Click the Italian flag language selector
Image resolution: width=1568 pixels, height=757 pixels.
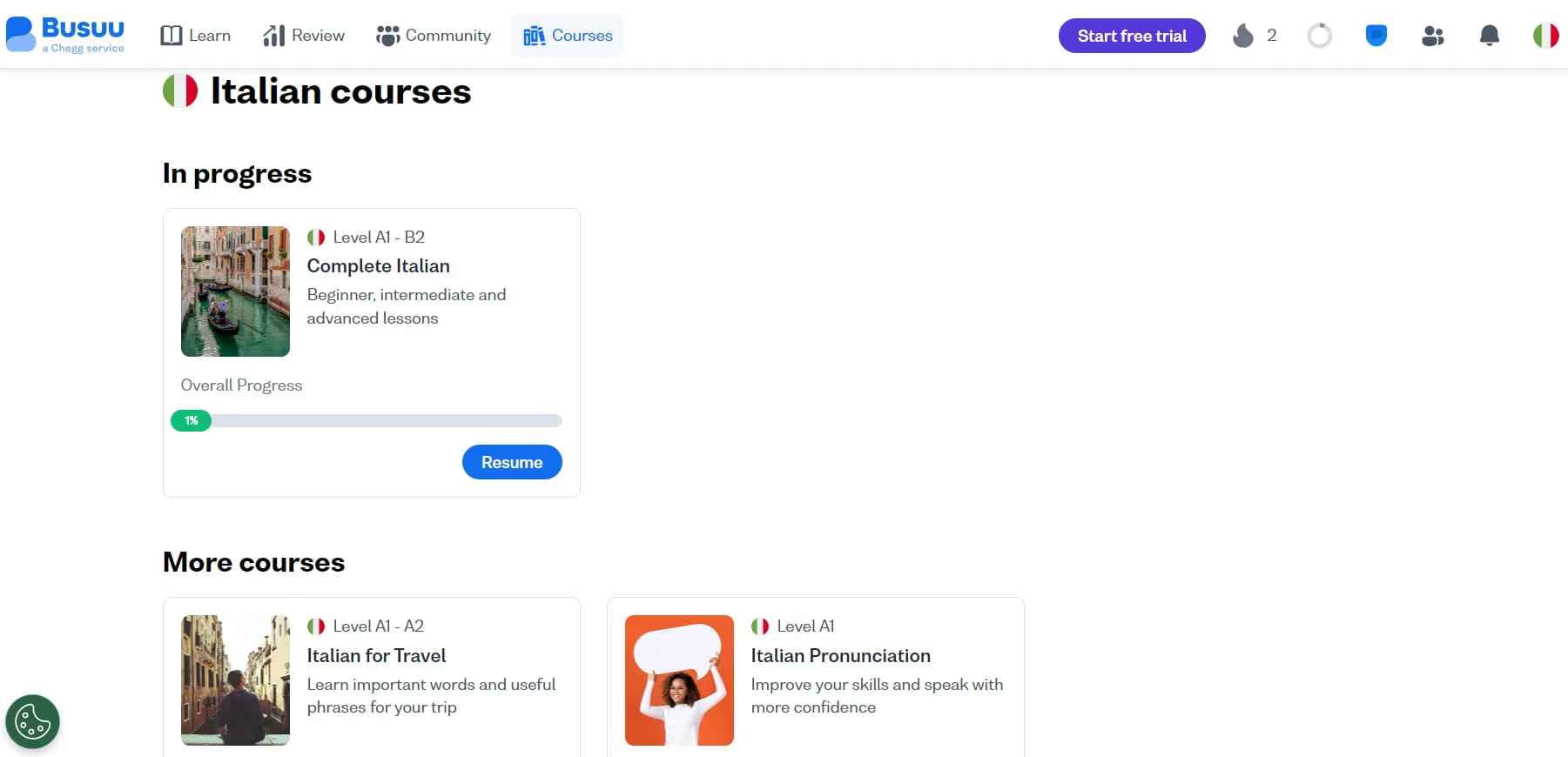pos(1545,36)
